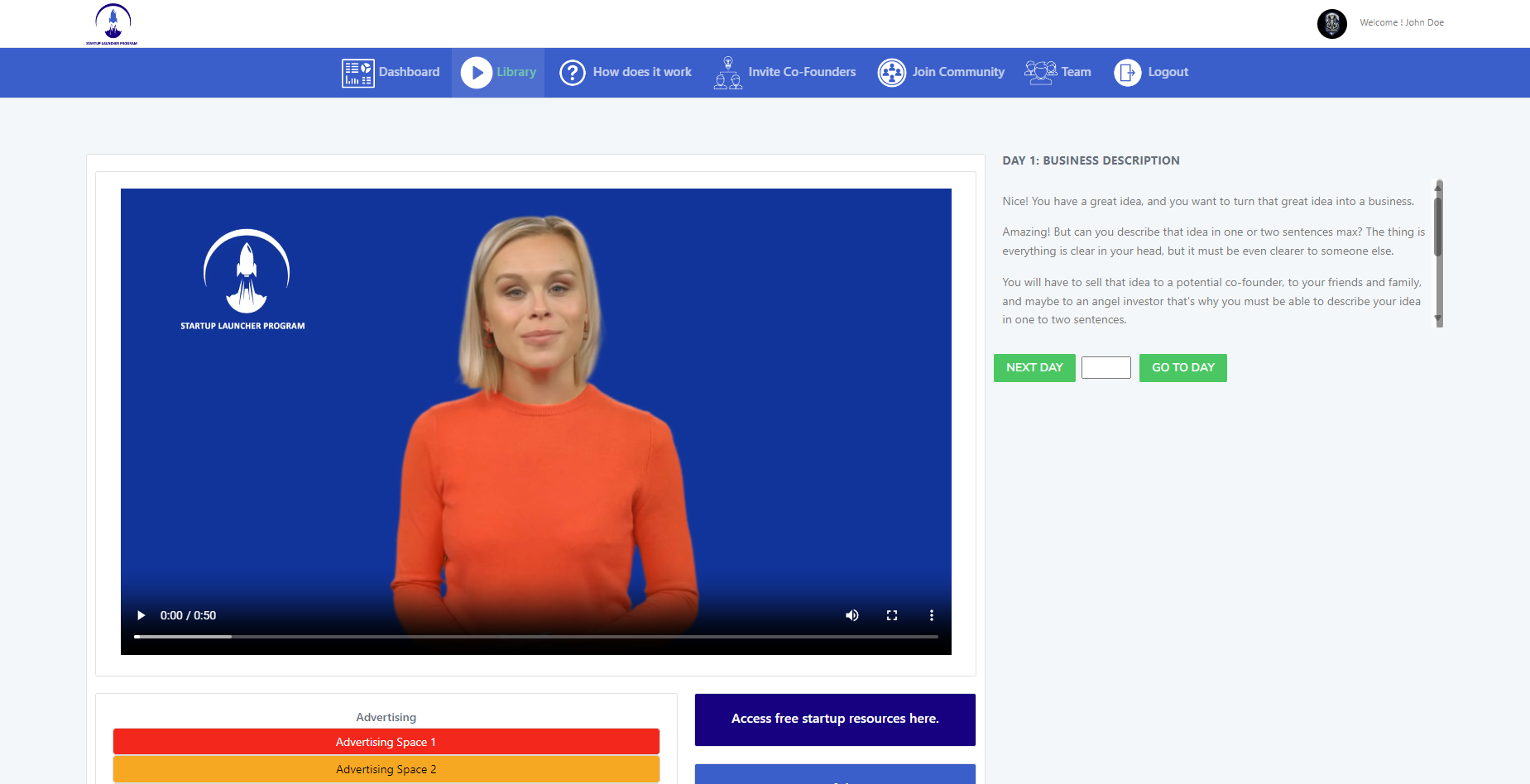Play the Day 1 video
Image resolution: width=1530 pixels, height=784 pixels.
click(141, 615)
